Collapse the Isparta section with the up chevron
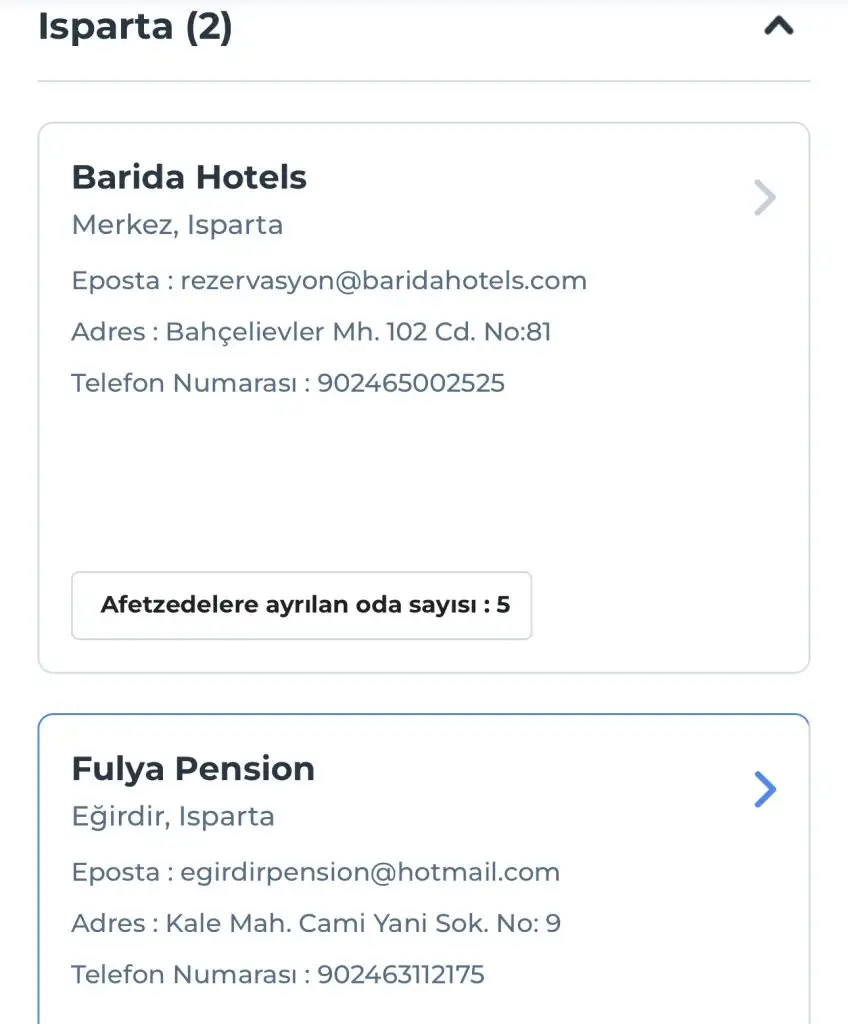Viewport: 848px width, 1024px height. point(778,28)
